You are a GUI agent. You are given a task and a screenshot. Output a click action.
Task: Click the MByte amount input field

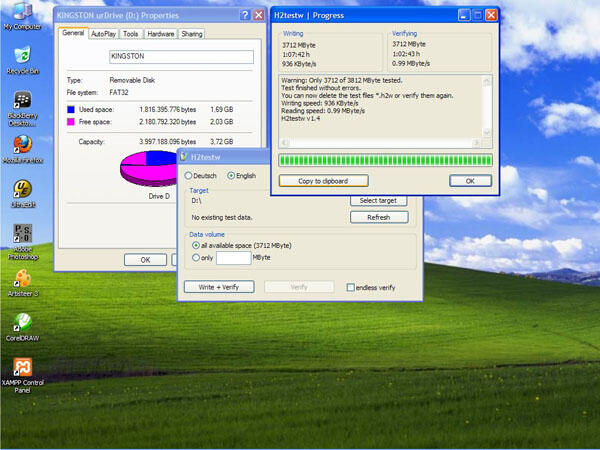pyautogui.click(x=233, y=258)
